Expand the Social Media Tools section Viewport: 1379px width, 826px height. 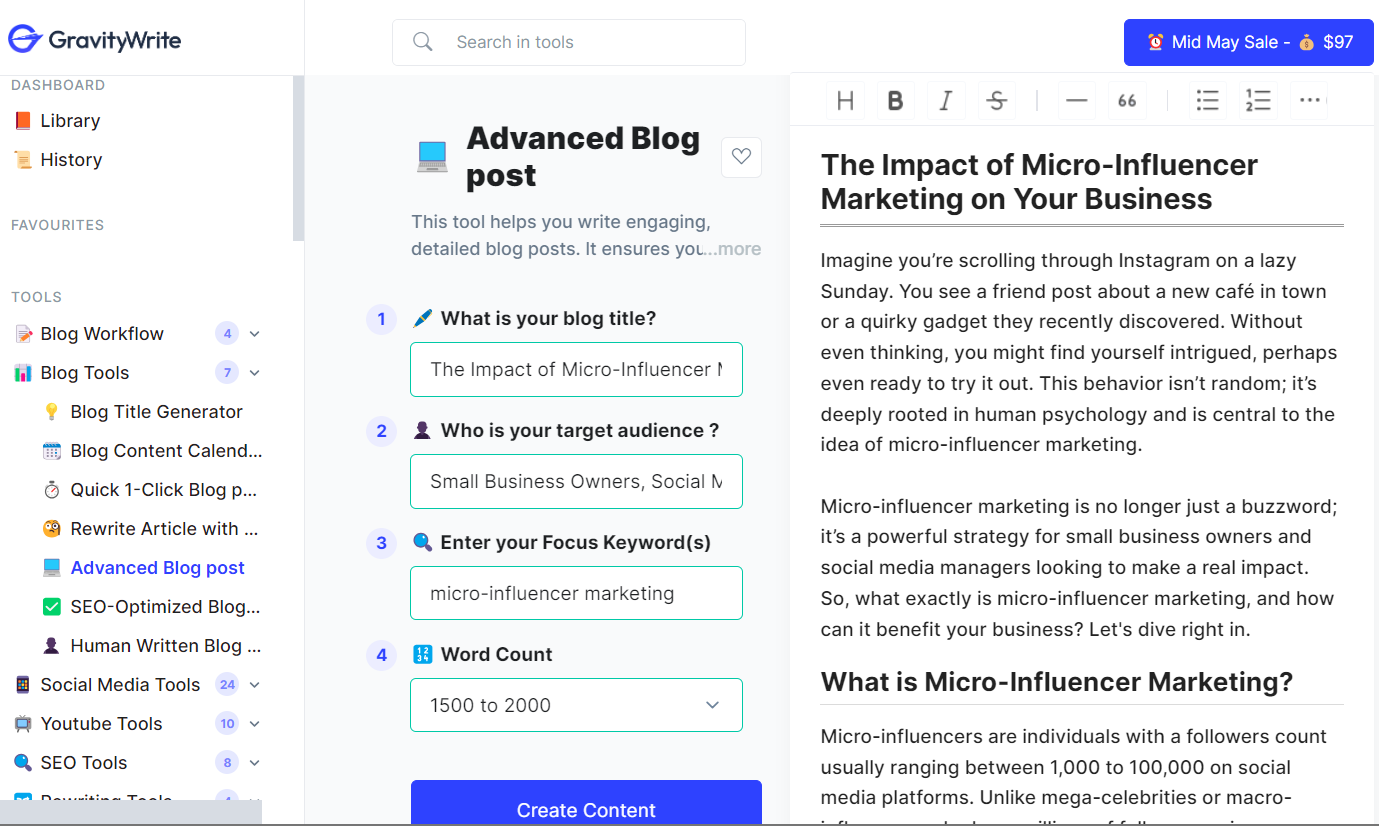254,685
